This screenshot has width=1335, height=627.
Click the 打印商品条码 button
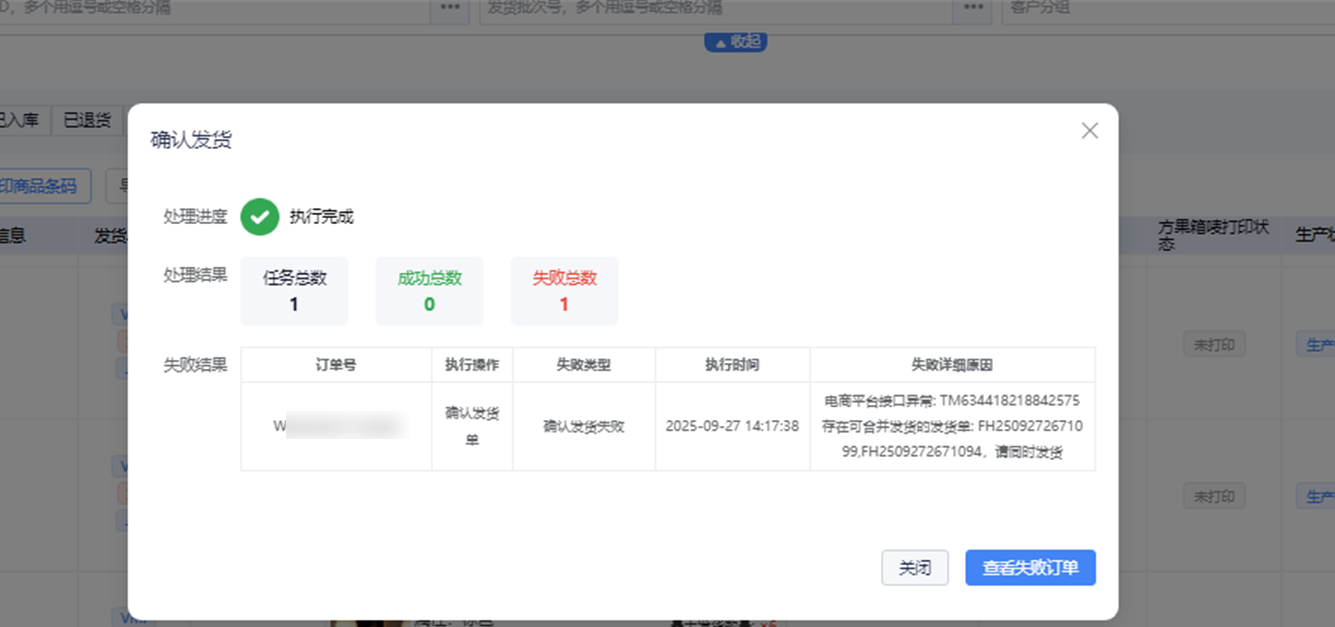42,186
